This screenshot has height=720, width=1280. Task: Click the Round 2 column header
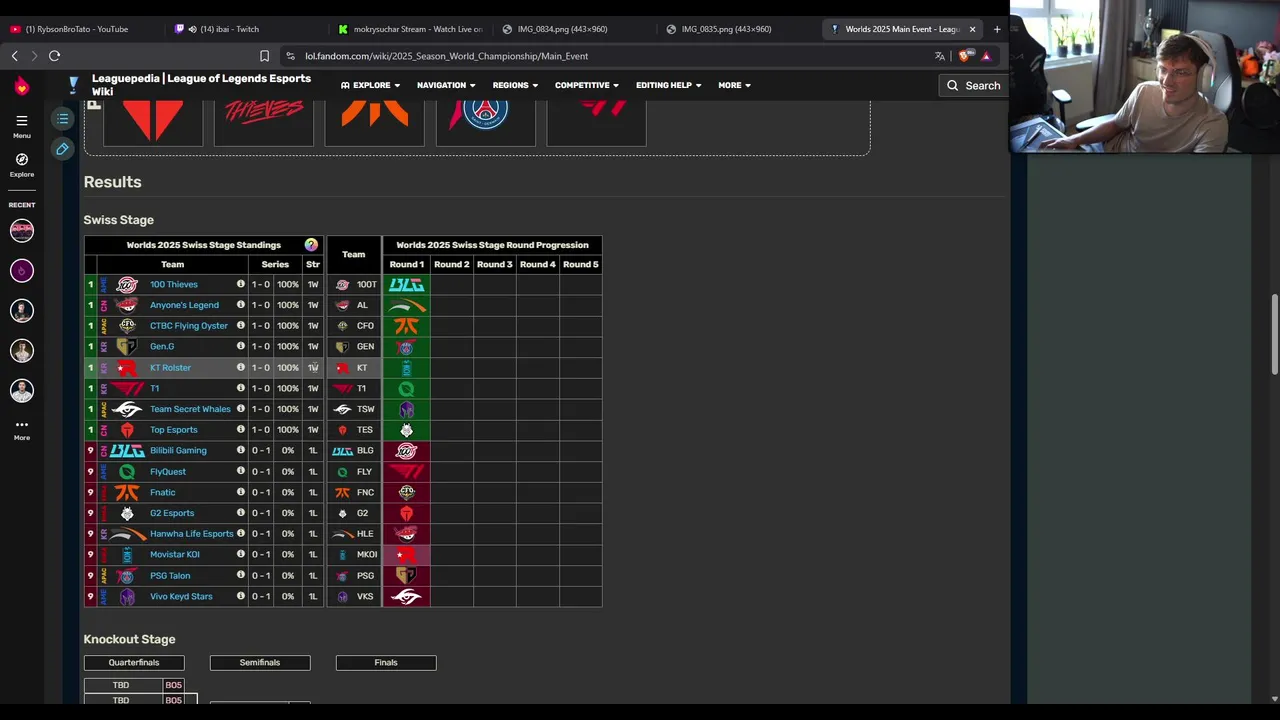pyautogui.click(x=452, y=264)
